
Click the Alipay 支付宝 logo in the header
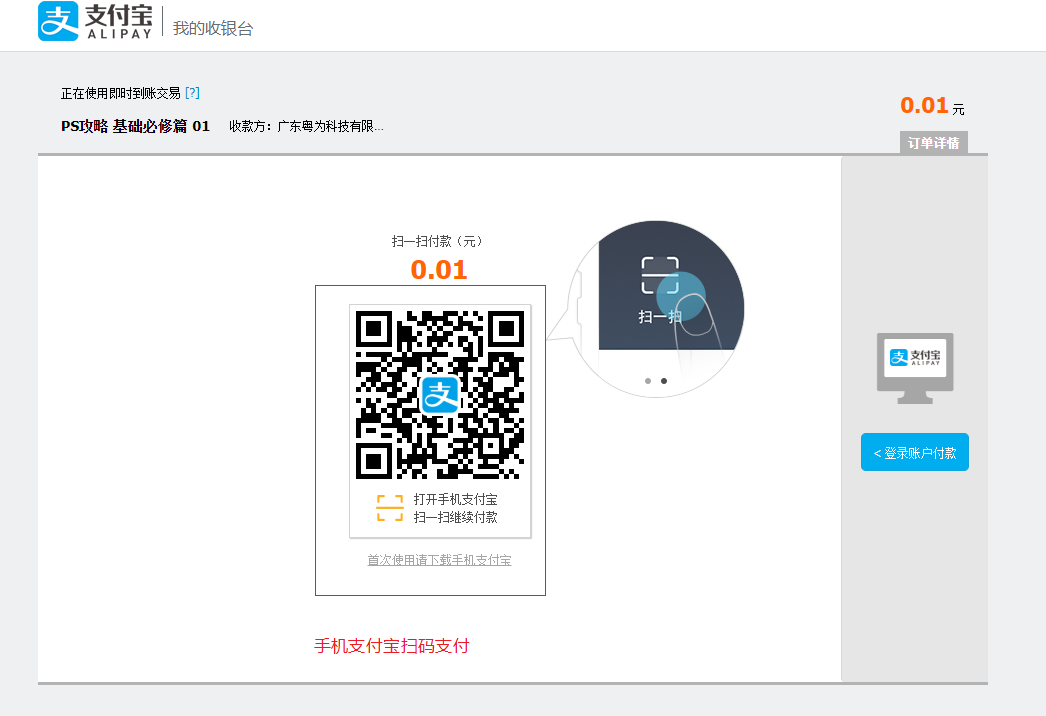coord(95,21)
